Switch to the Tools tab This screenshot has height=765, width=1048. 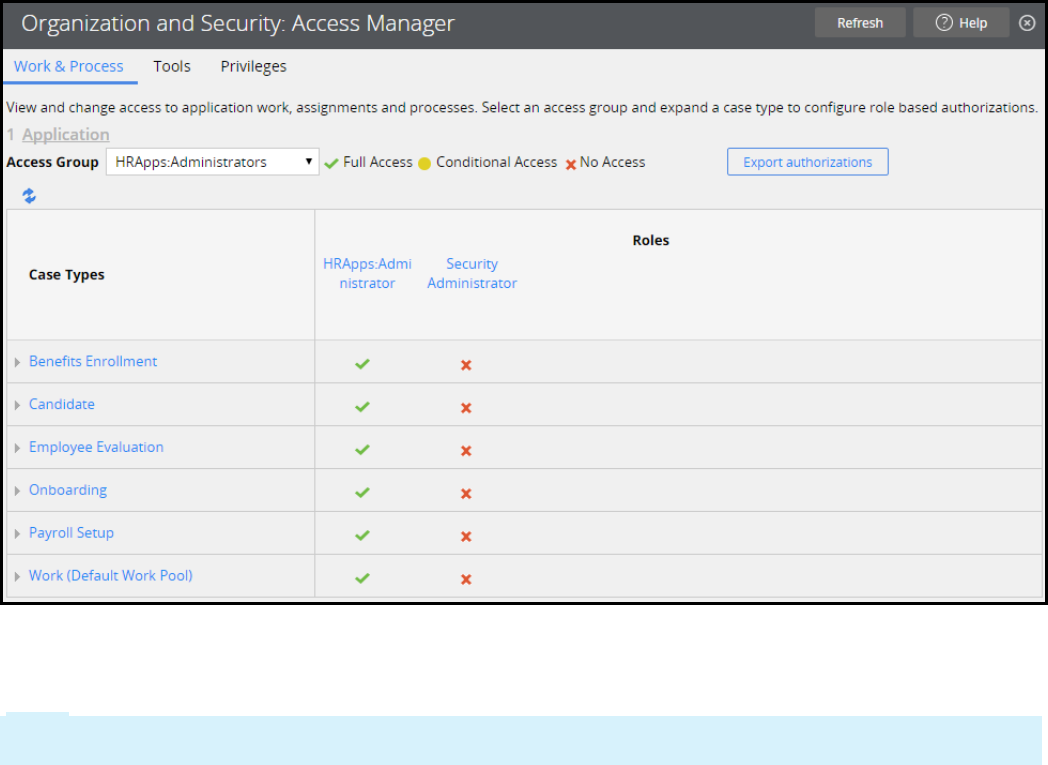(172, 66)
